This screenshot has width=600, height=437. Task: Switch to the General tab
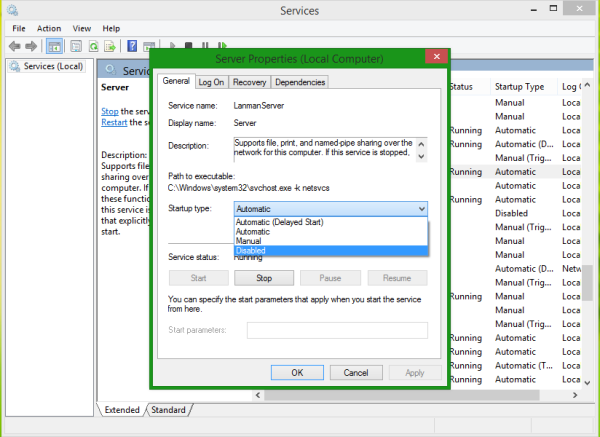click(x=176, y=81)
